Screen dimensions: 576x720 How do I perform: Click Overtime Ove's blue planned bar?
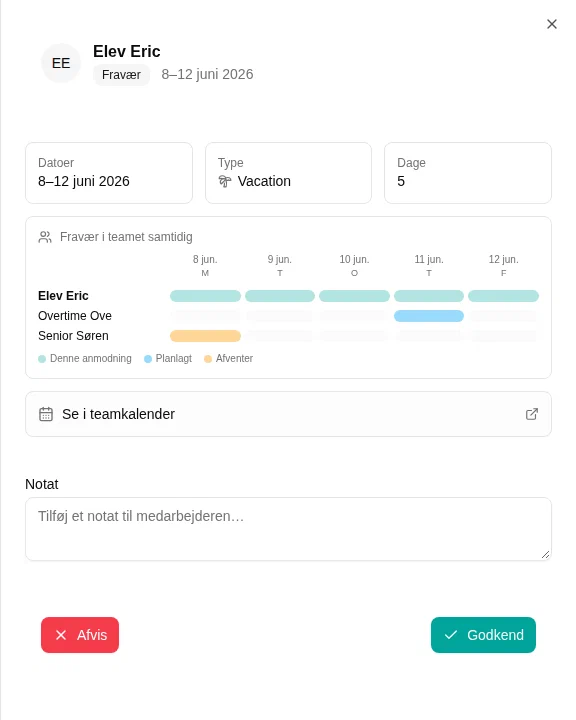[429, 316]
